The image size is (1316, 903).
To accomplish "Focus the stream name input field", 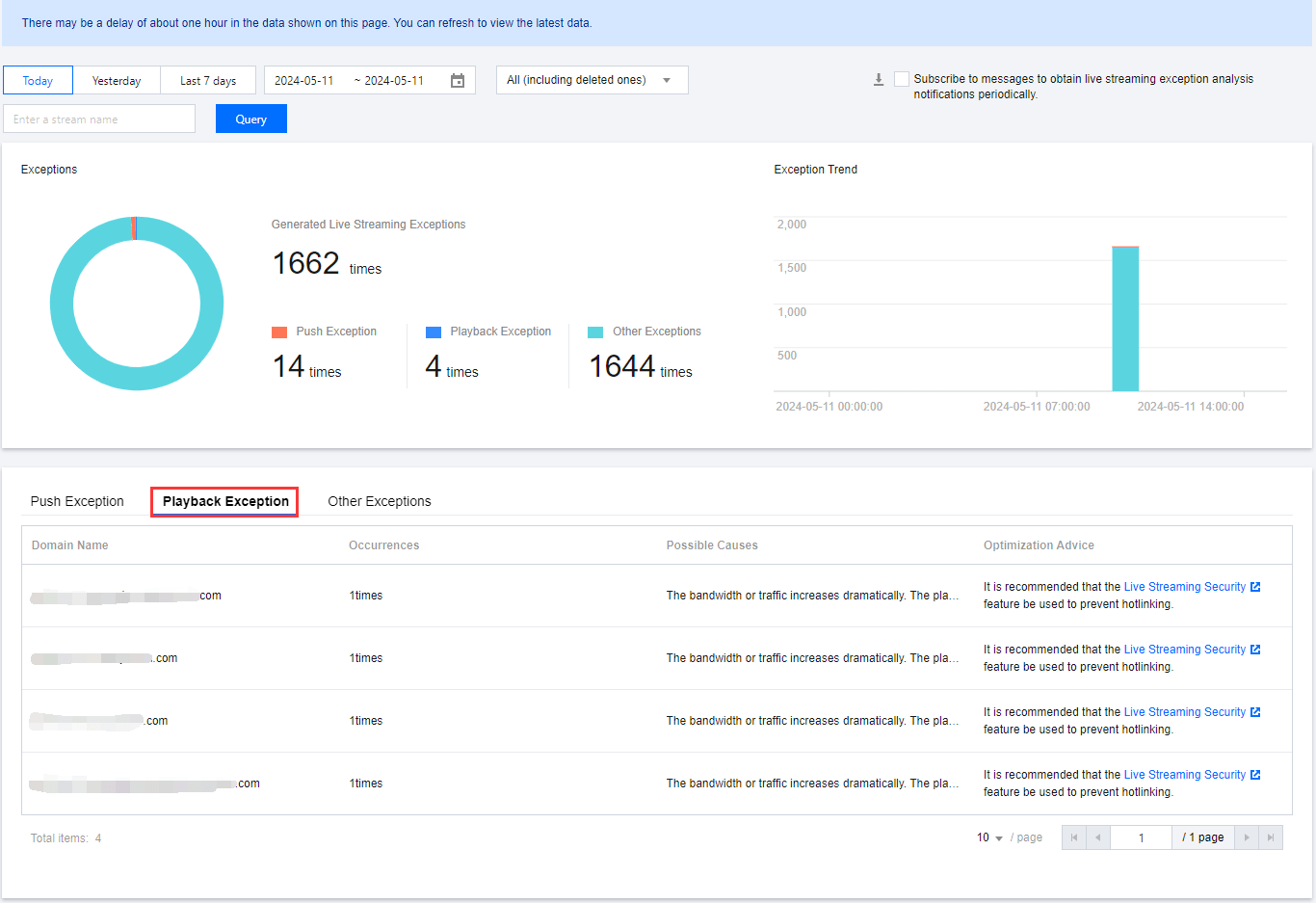I will click(x=99, y=120).
